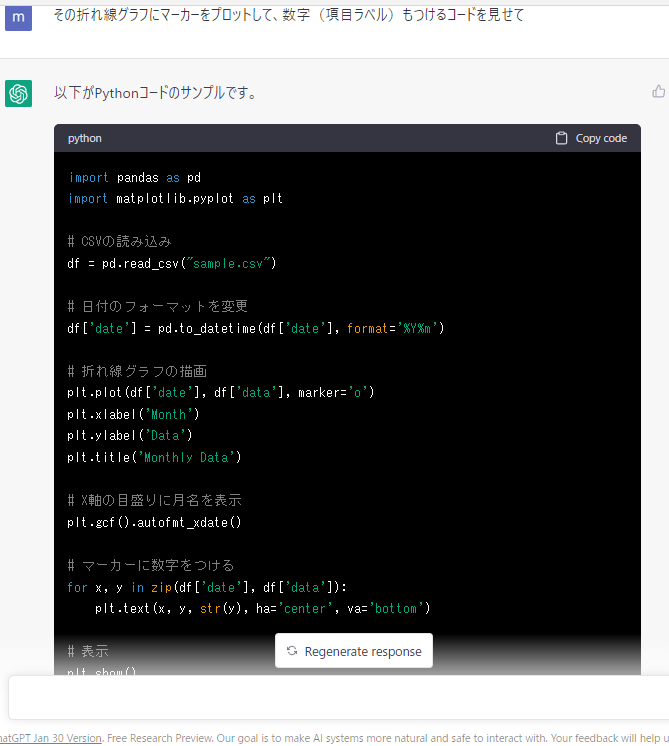Click the line plt.gcf().autofmt_xdate()

[155, 522]
